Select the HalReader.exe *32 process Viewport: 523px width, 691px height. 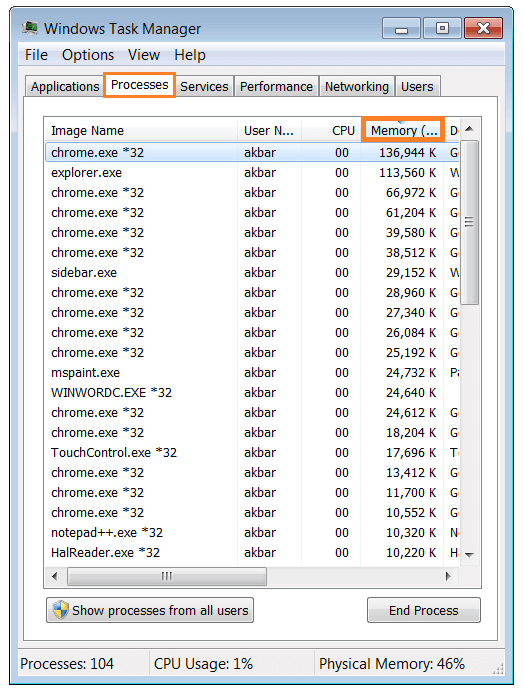[x=252, y=553]
